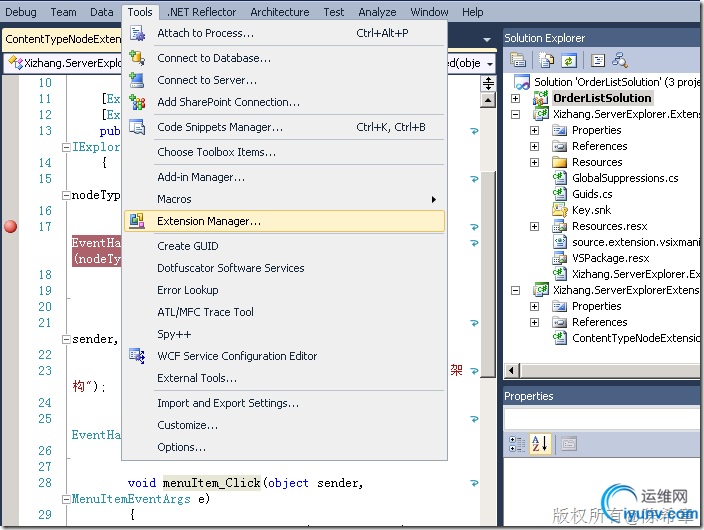Click the Properties panel object selector field
Viewport: 704px width, 530px height.
602,419
